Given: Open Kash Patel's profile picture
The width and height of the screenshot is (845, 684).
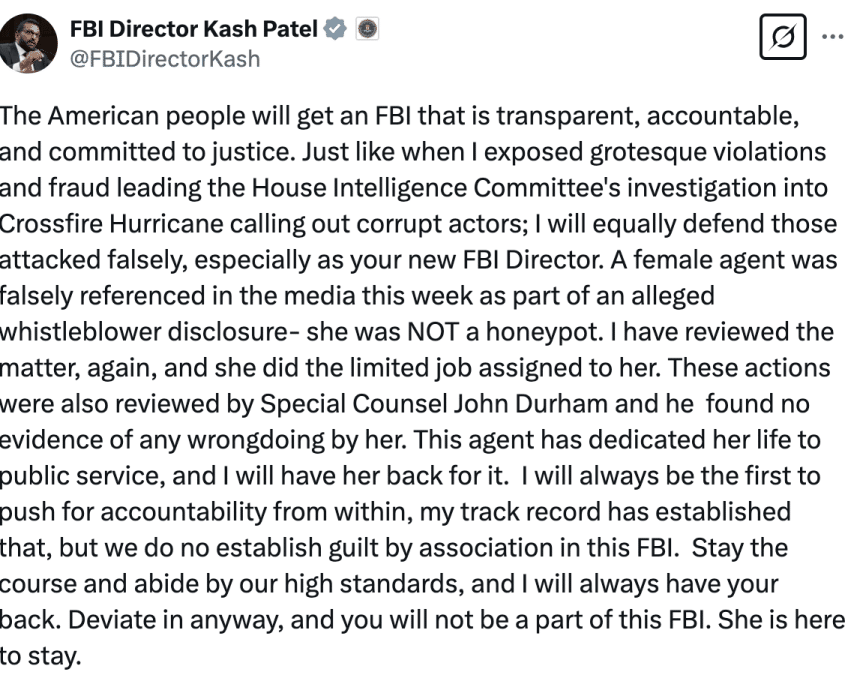Looking at the screenshot, I should point(28,44).
